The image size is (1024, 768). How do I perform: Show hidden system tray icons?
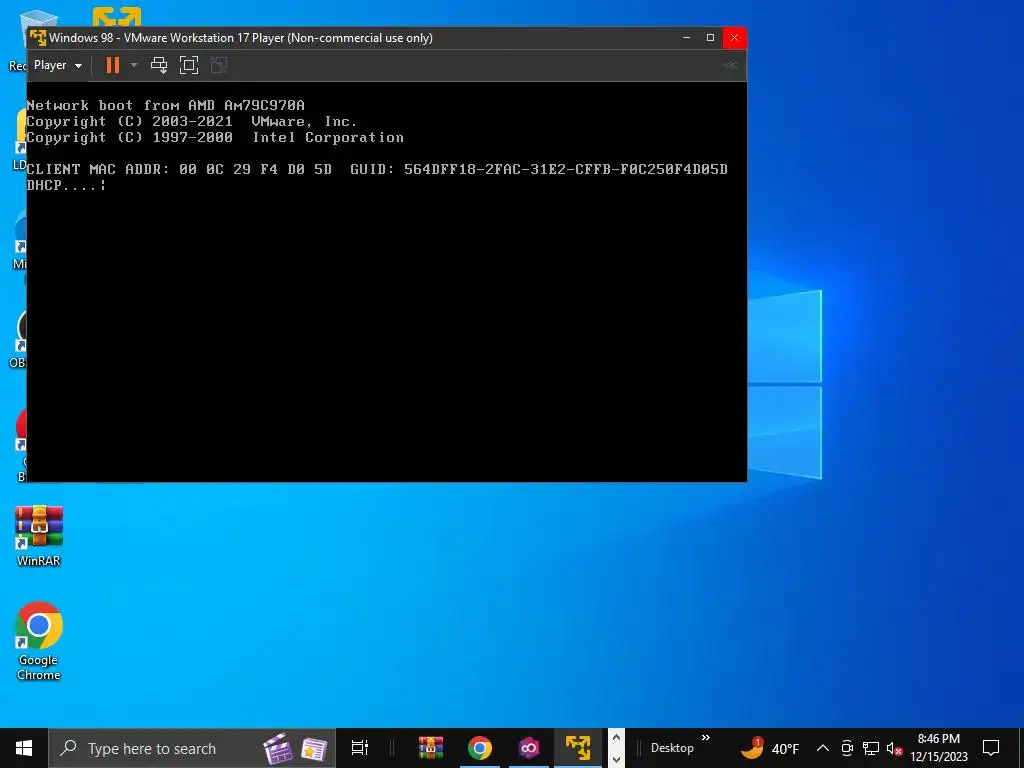[x=823, y=748]
